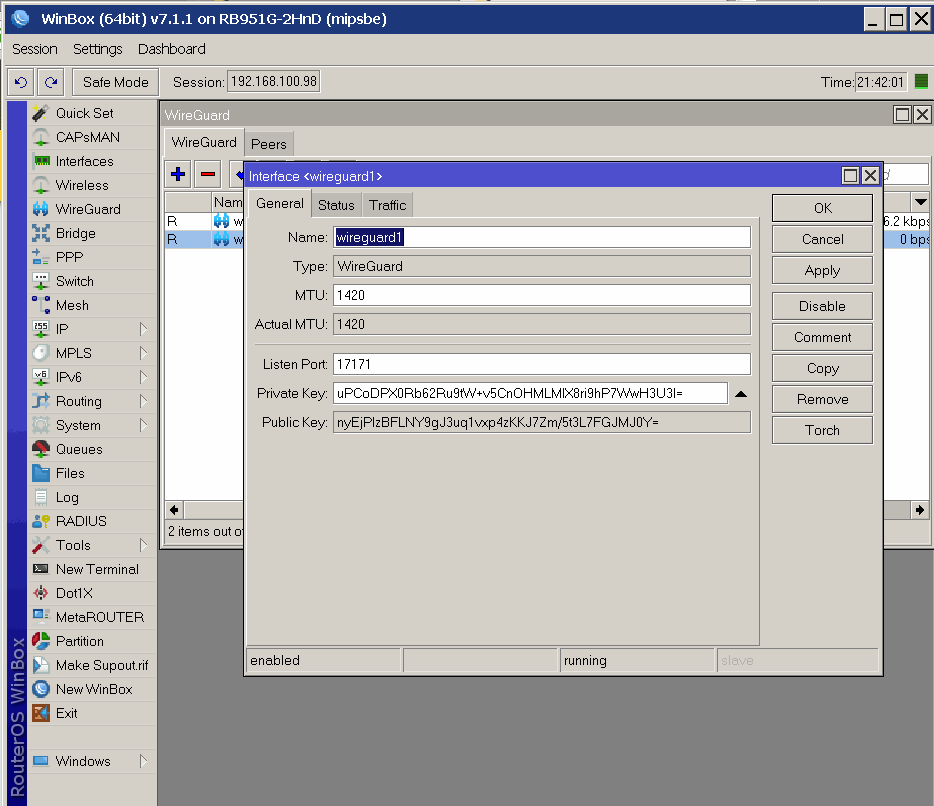The height and width of the screenshot is (806, 934).
Task: Click the Private Key field
Action: [x=530, y=393]
